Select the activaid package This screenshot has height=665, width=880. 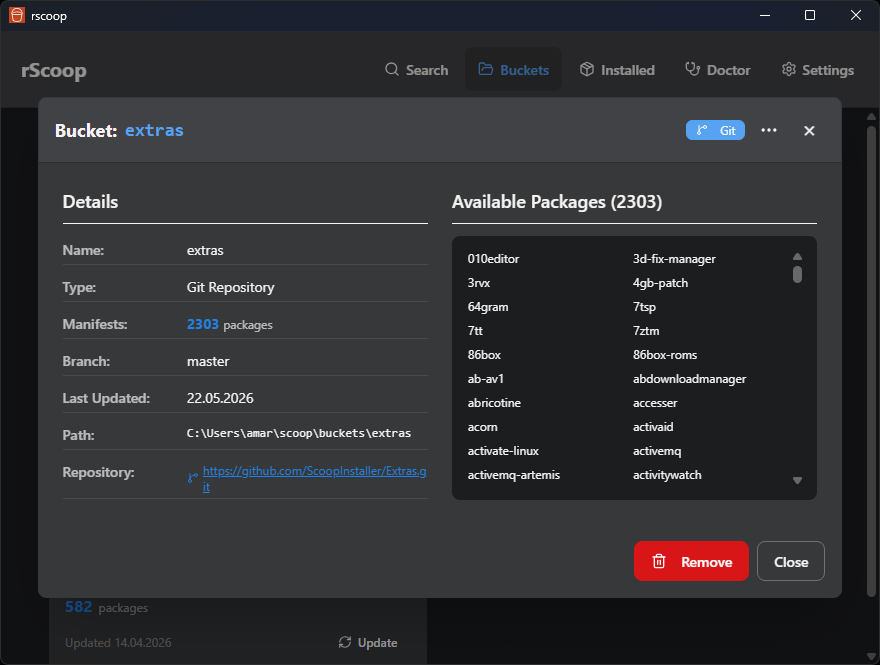[x=653, y=427]
